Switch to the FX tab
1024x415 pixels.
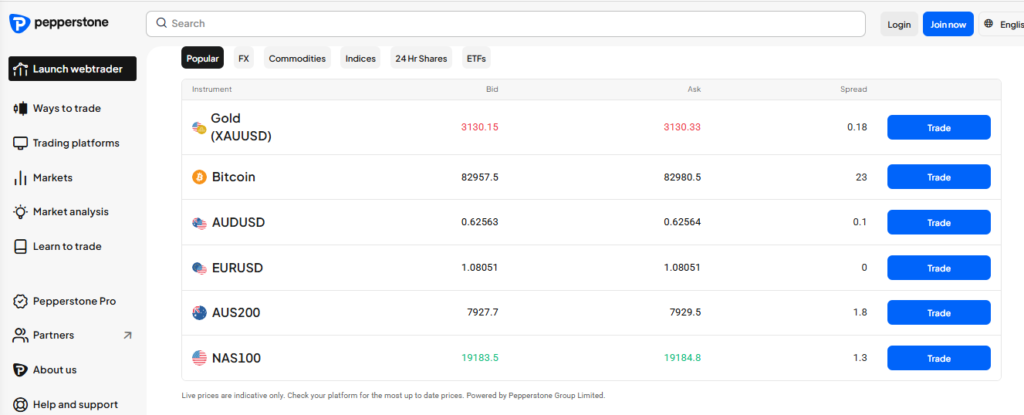pyautogui.click(x=243, y=59)
